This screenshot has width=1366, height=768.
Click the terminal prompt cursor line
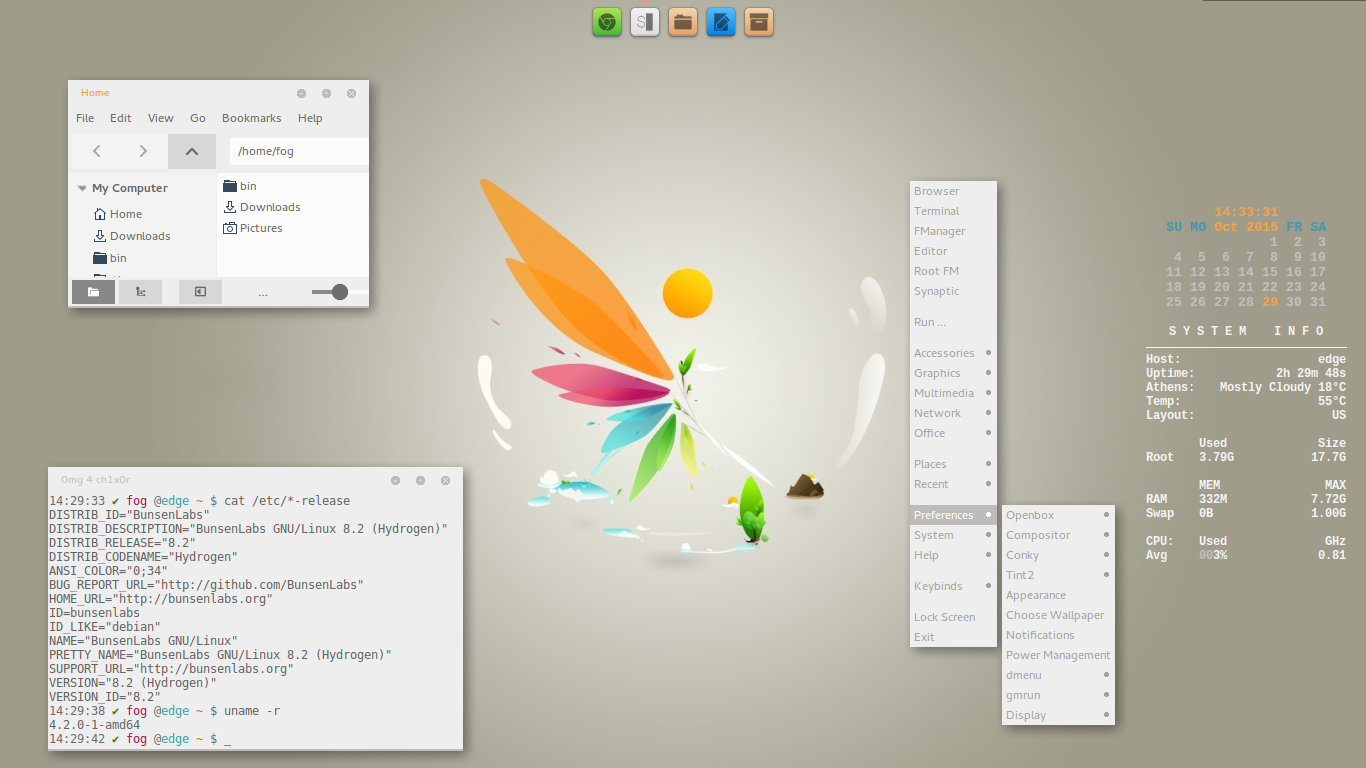pos(140,739)
